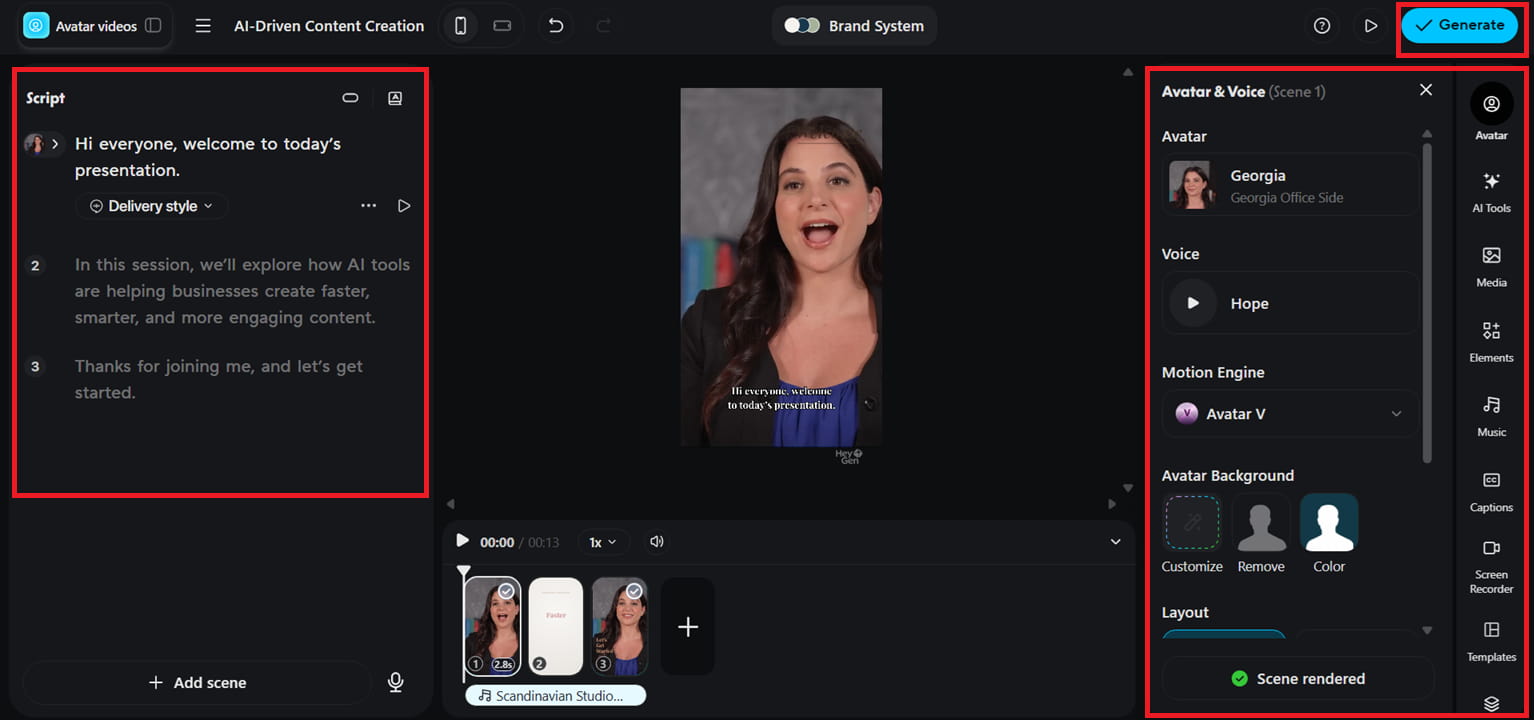Select the caption text on the preview
This screenshot has height=720, width=1534.
click(781, 398)
